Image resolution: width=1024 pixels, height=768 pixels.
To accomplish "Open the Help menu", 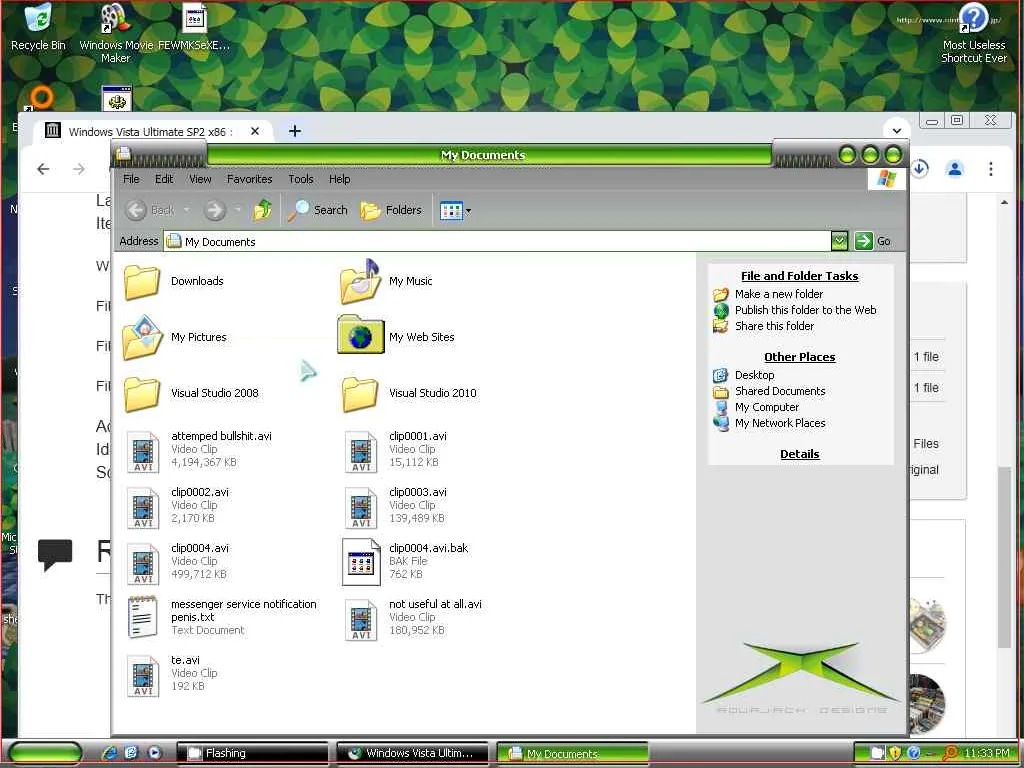I will (x=340, y=179).
